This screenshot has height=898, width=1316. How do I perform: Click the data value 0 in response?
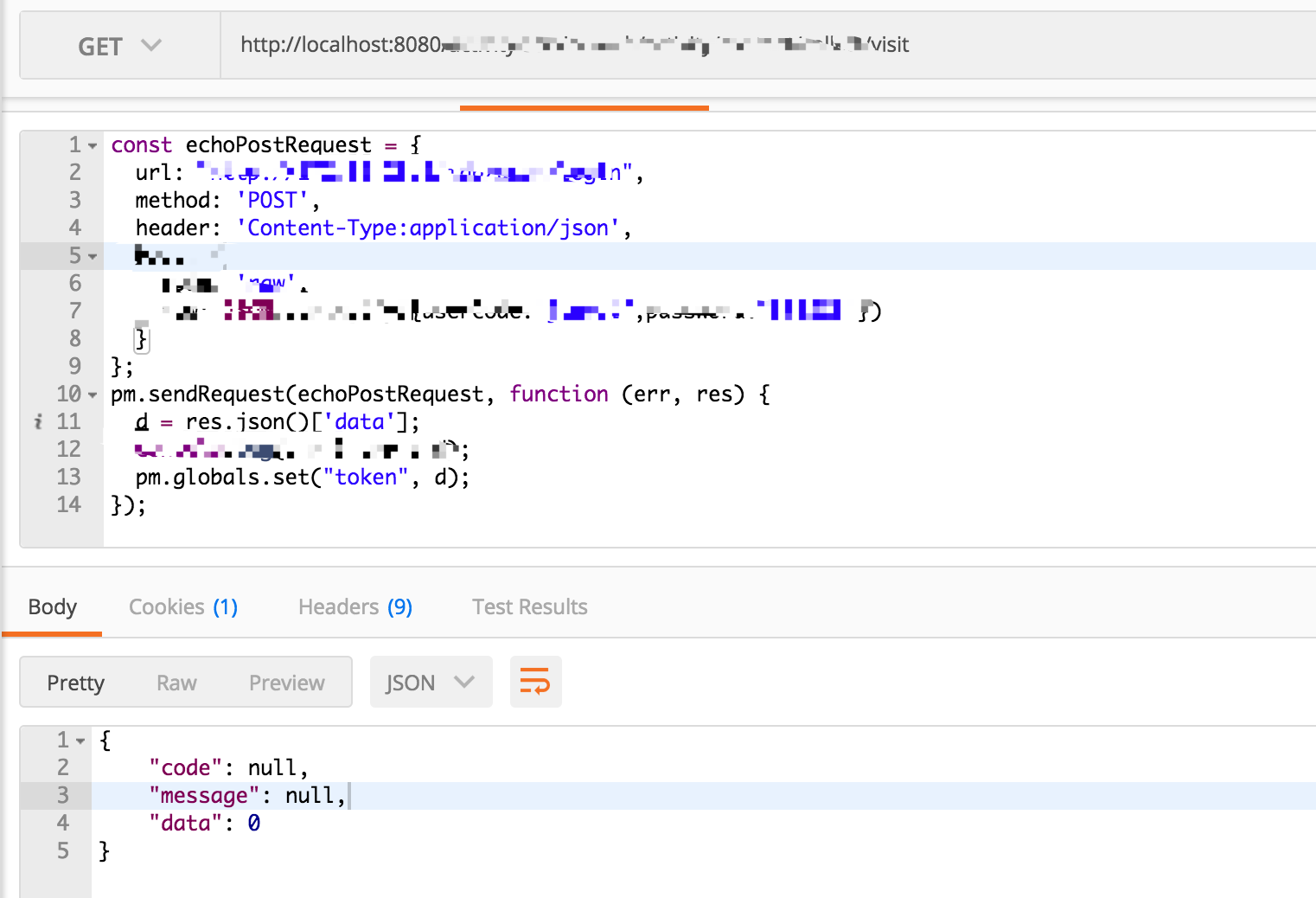tap(254, 823)
